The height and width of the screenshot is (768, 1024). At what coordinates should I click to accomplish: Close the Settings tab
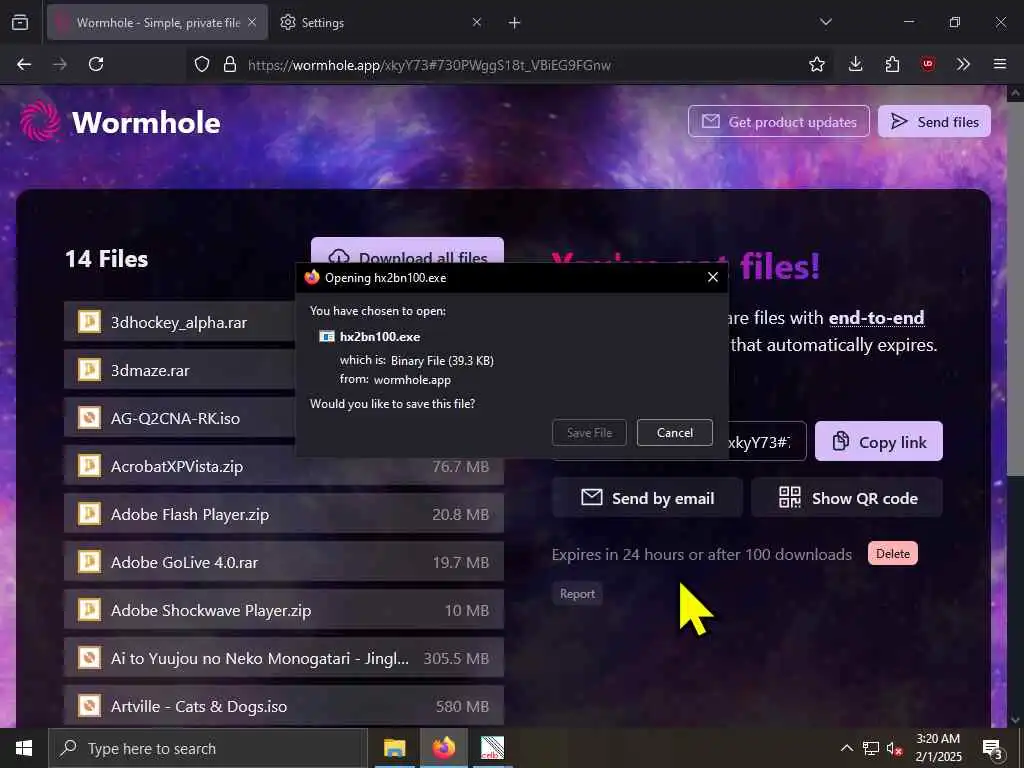(477, 22)
